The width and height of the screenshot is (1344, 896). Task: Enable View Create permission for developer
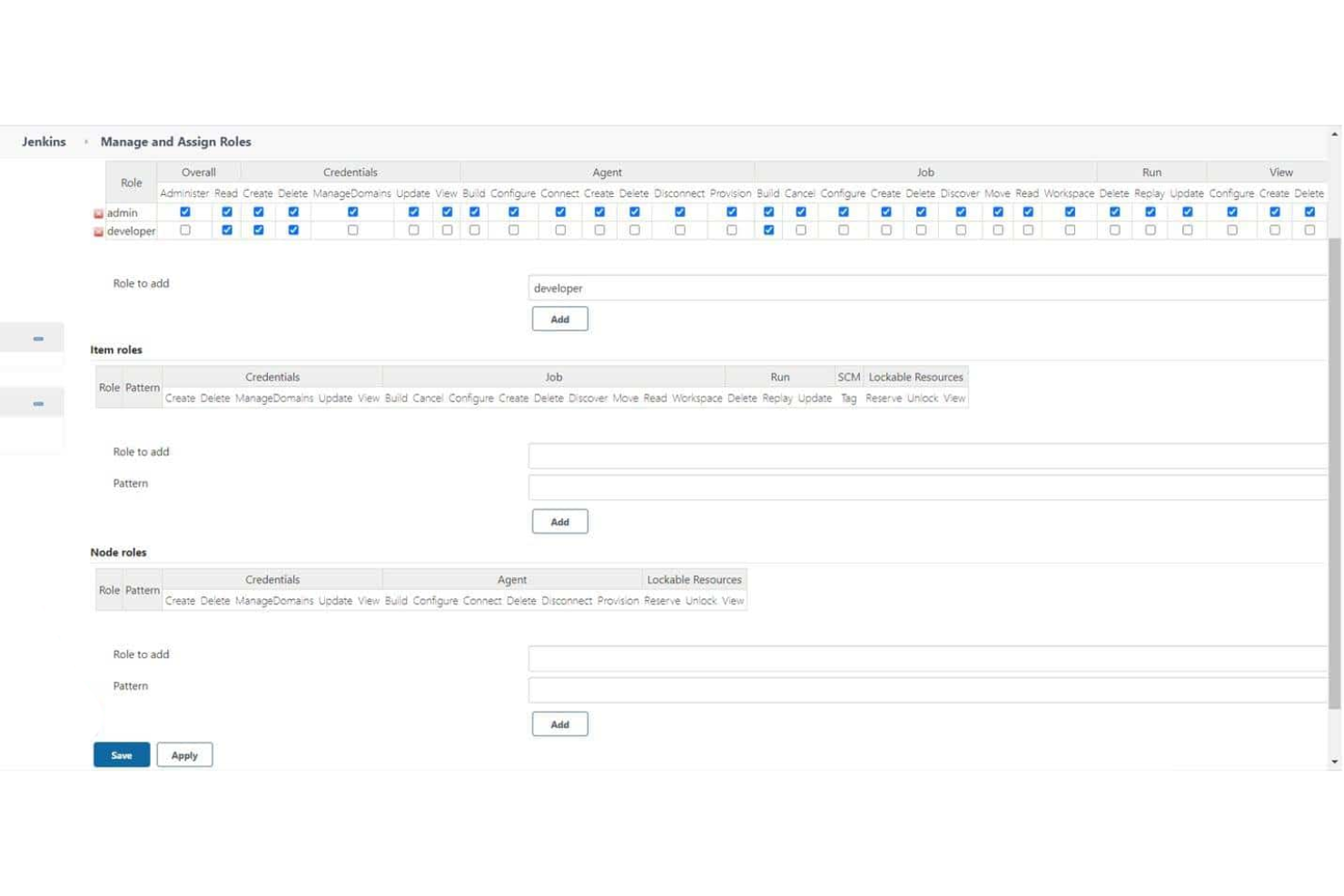(x=1273, y=230)
